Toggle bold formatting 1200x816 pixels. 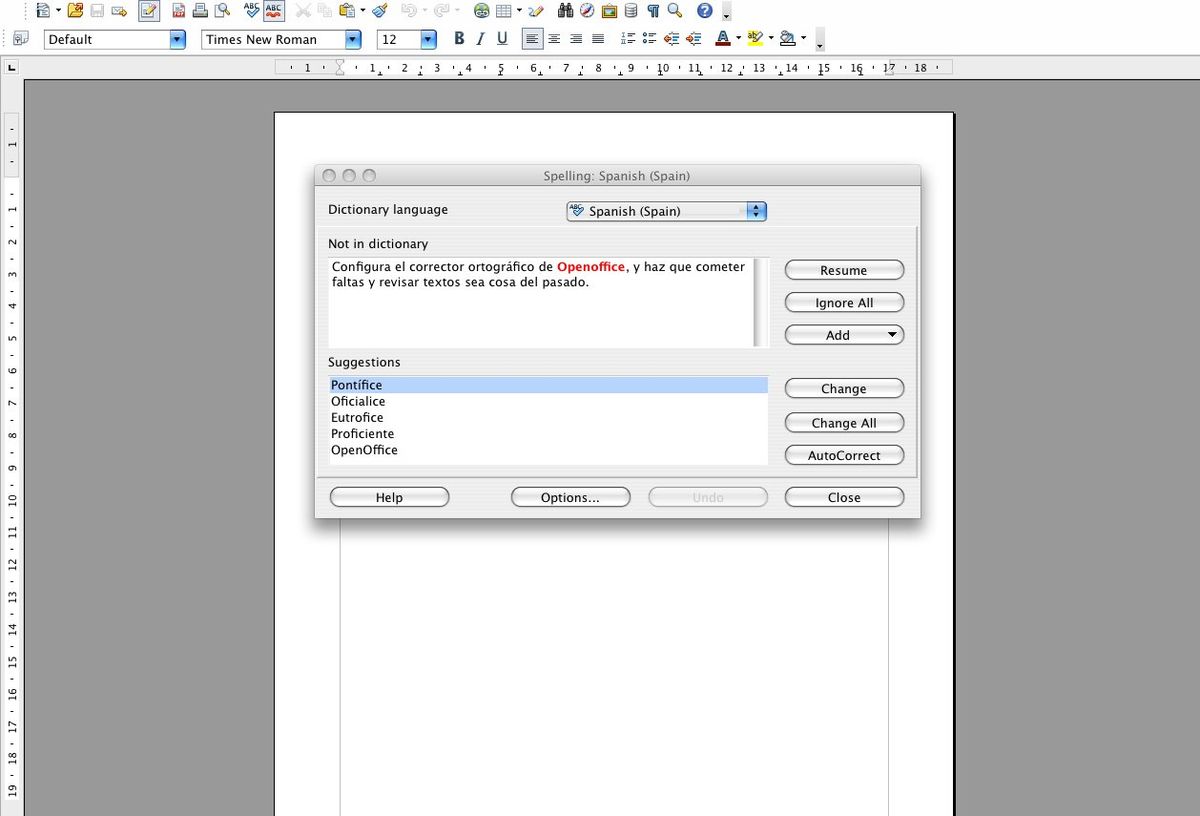click(x=459, y=38)
